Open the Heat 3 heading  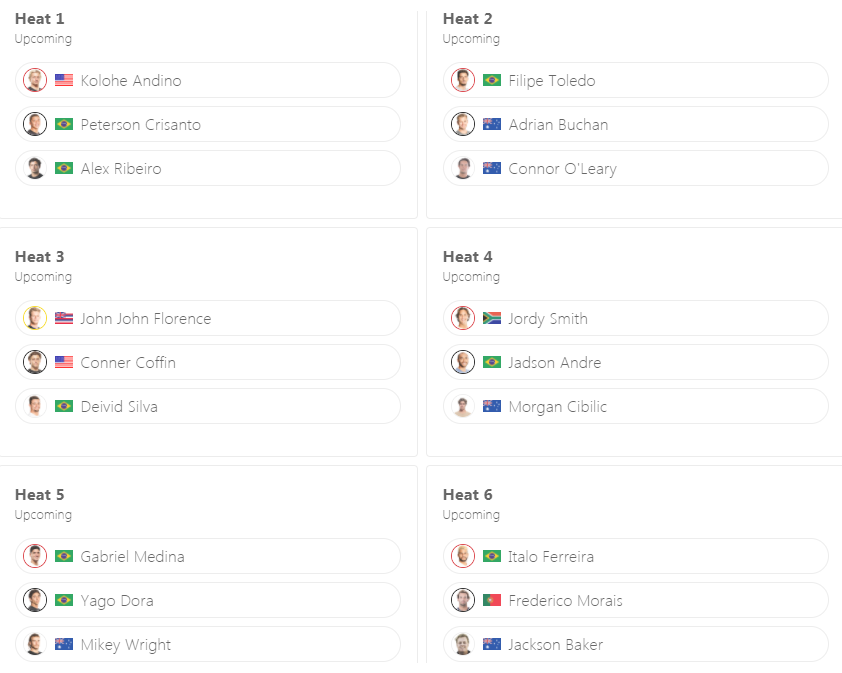40,257
